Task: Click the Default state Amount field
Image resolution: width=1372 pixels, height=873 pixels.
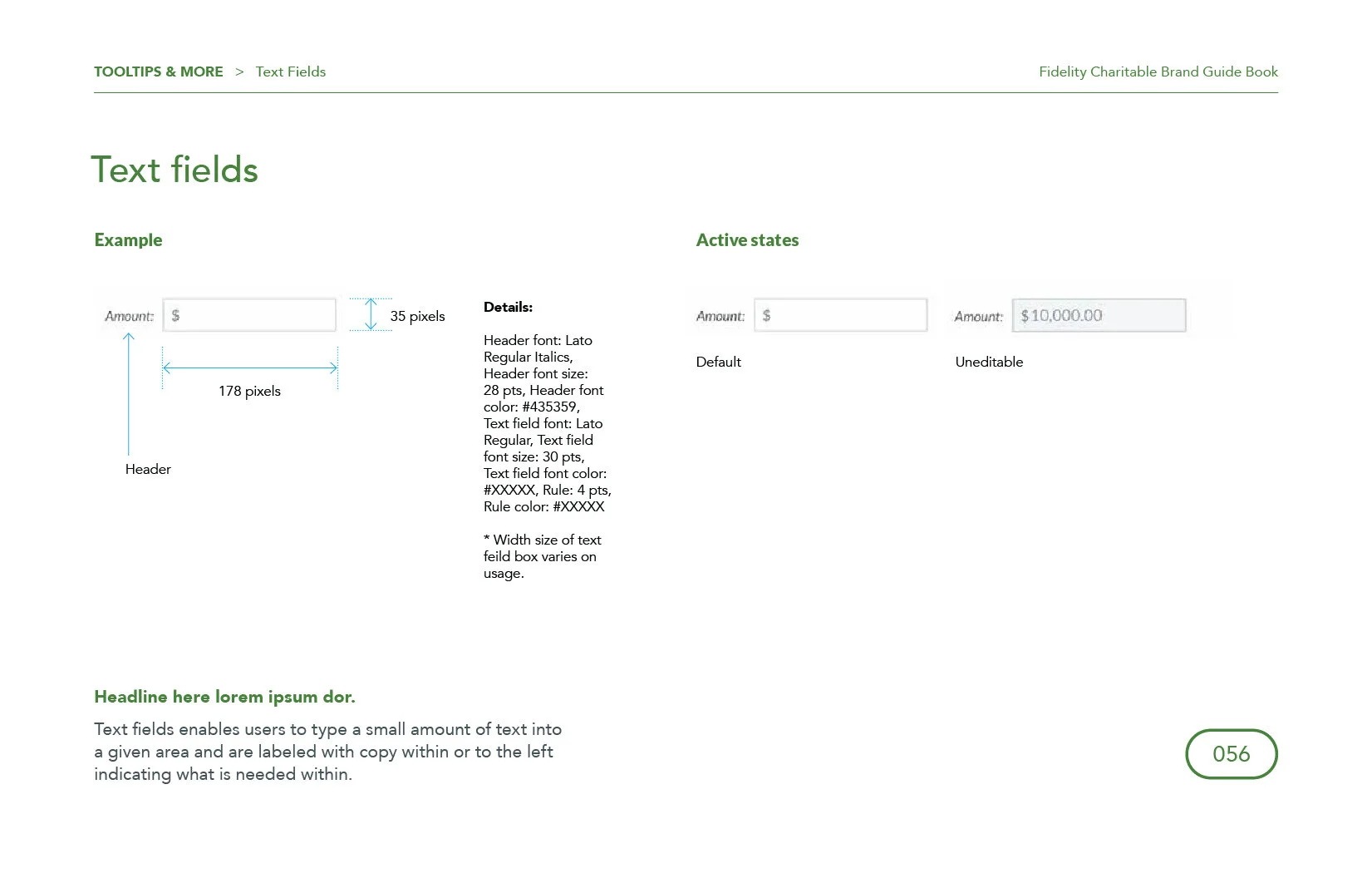Action: [841, 315]
